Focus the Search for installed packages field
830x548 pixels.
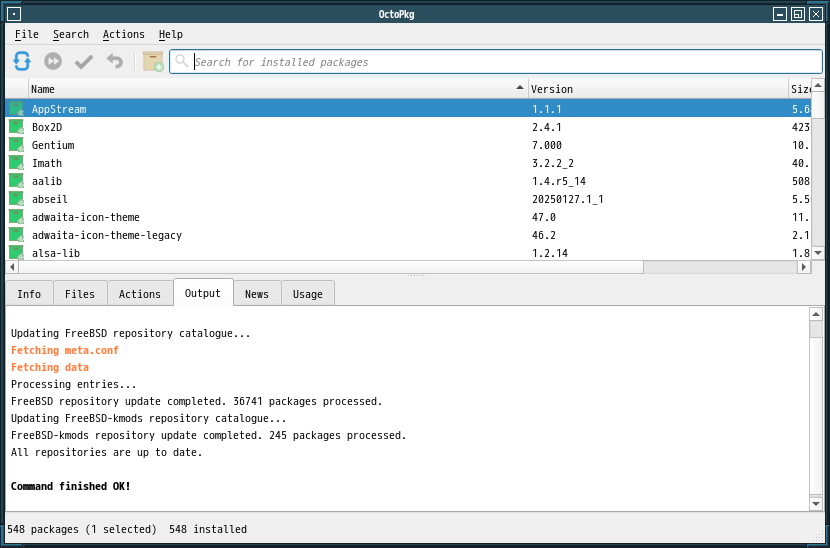pos(496,61)
